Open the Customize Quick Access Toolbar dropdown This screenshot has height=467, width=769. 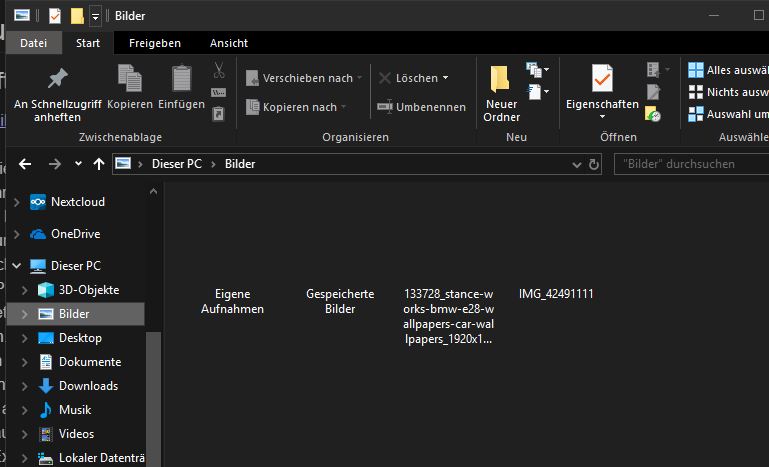click(x=96, y=16)
